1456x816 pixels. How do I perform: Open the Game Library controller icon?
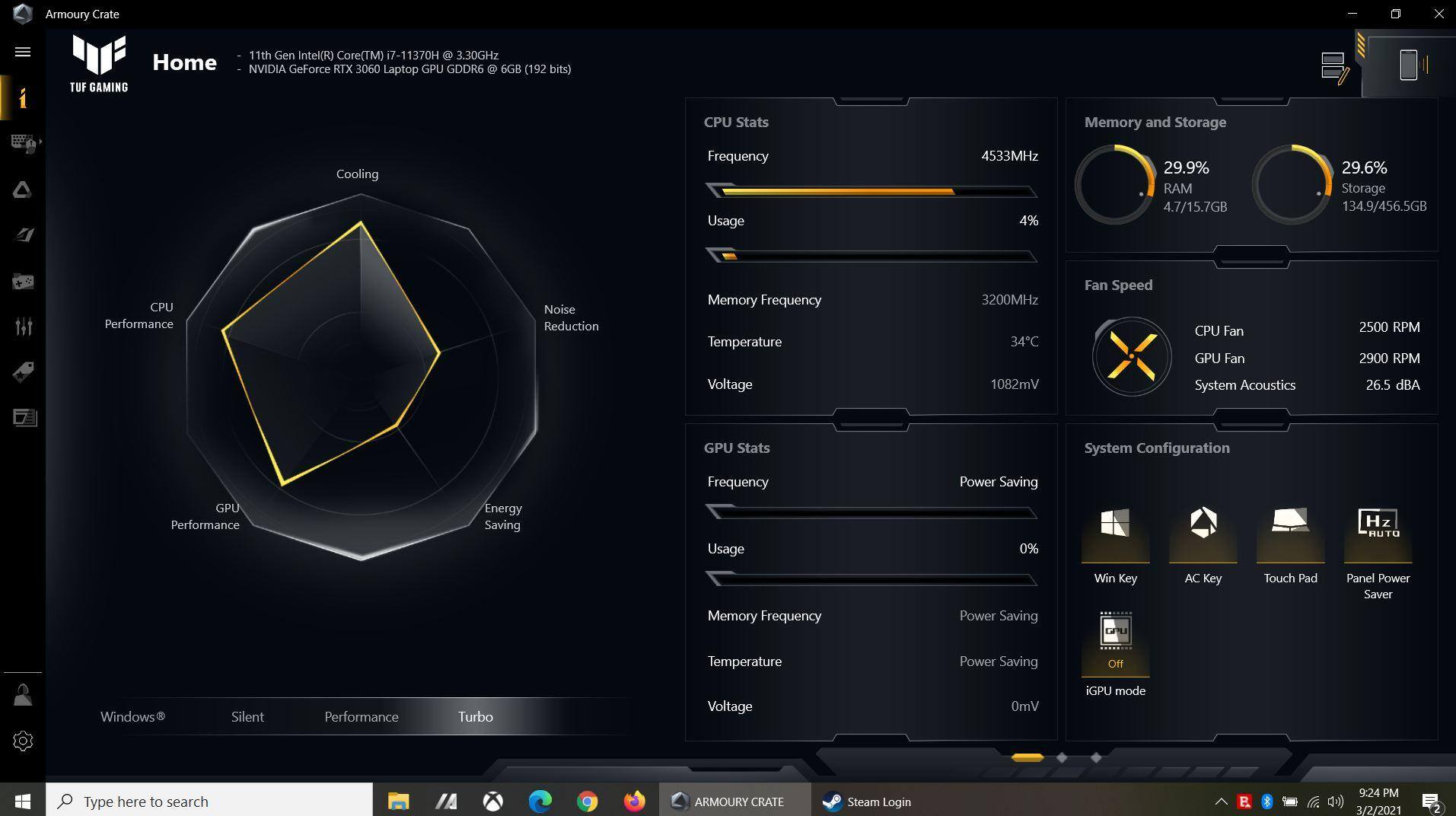coord(23,282)
